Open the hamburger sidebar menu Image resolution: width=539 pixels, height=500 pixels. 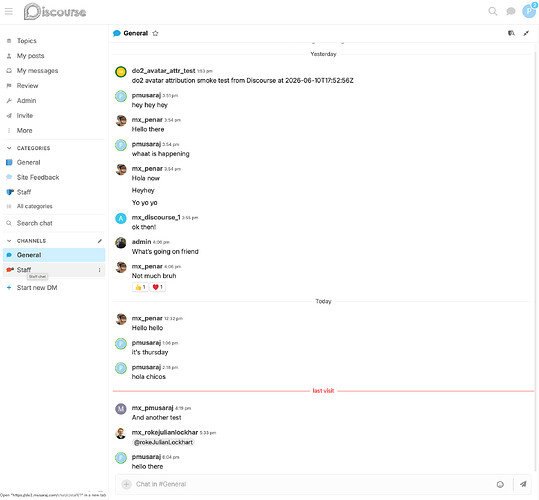(9, 11)
